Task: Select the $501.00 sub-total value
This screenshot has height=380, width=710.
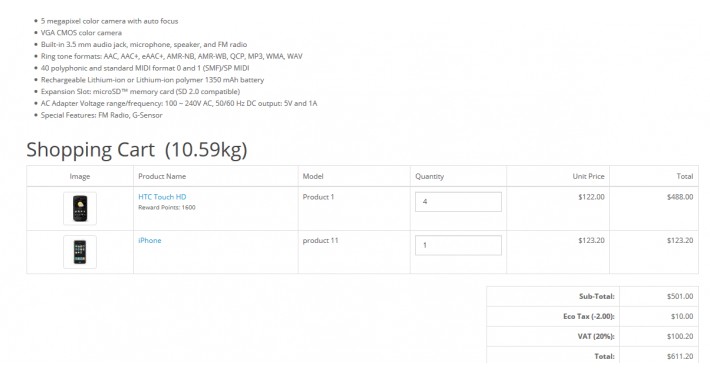Action: coord(680,296)
